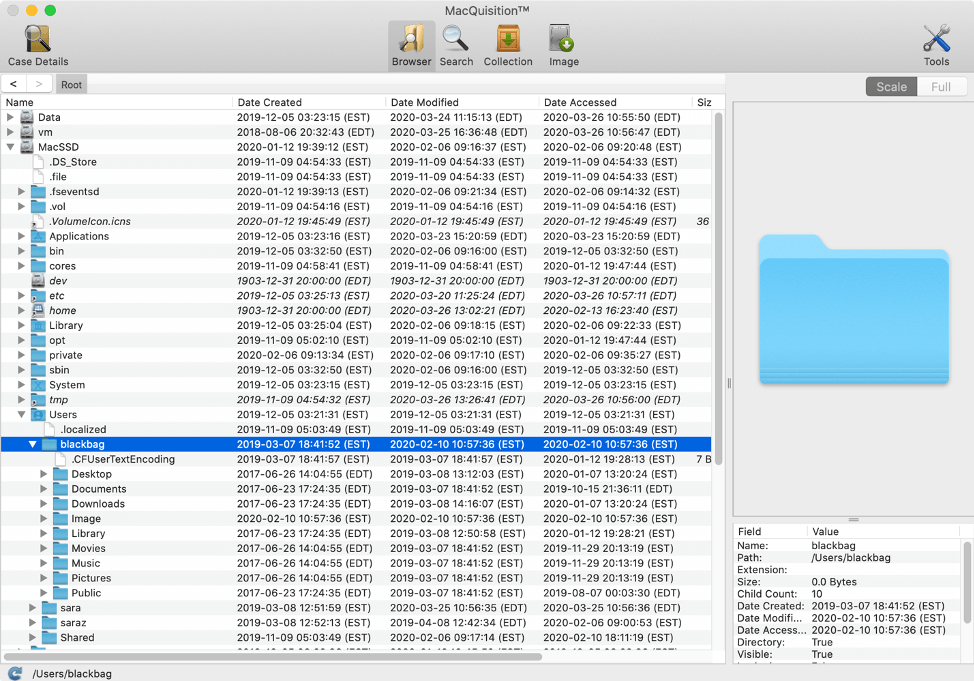
Task: Expand the Downloads folder
Action: tap(44, 504)
